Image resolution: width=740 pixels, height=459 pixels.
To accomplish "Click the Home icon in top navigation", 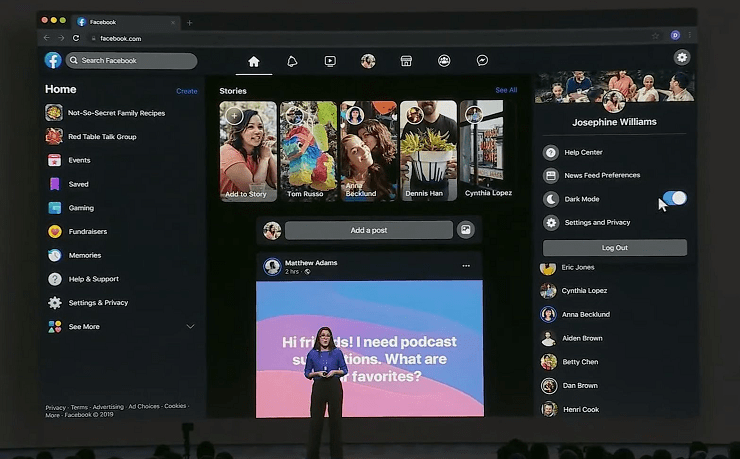I will [254, 61].
